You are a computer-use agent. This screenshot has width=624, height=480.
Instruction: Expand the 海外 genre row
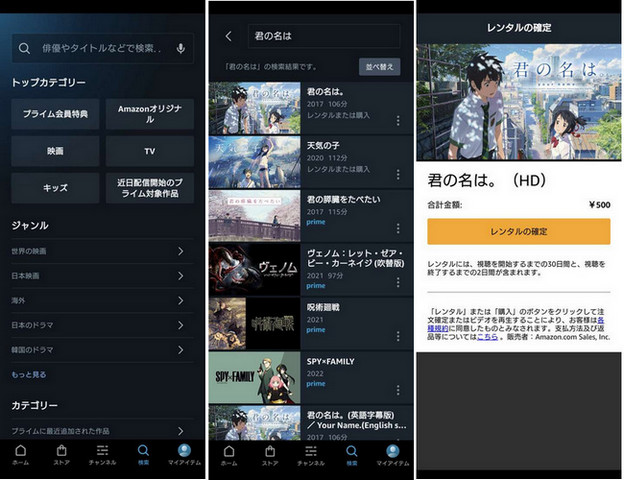click(x=102, y=300)
